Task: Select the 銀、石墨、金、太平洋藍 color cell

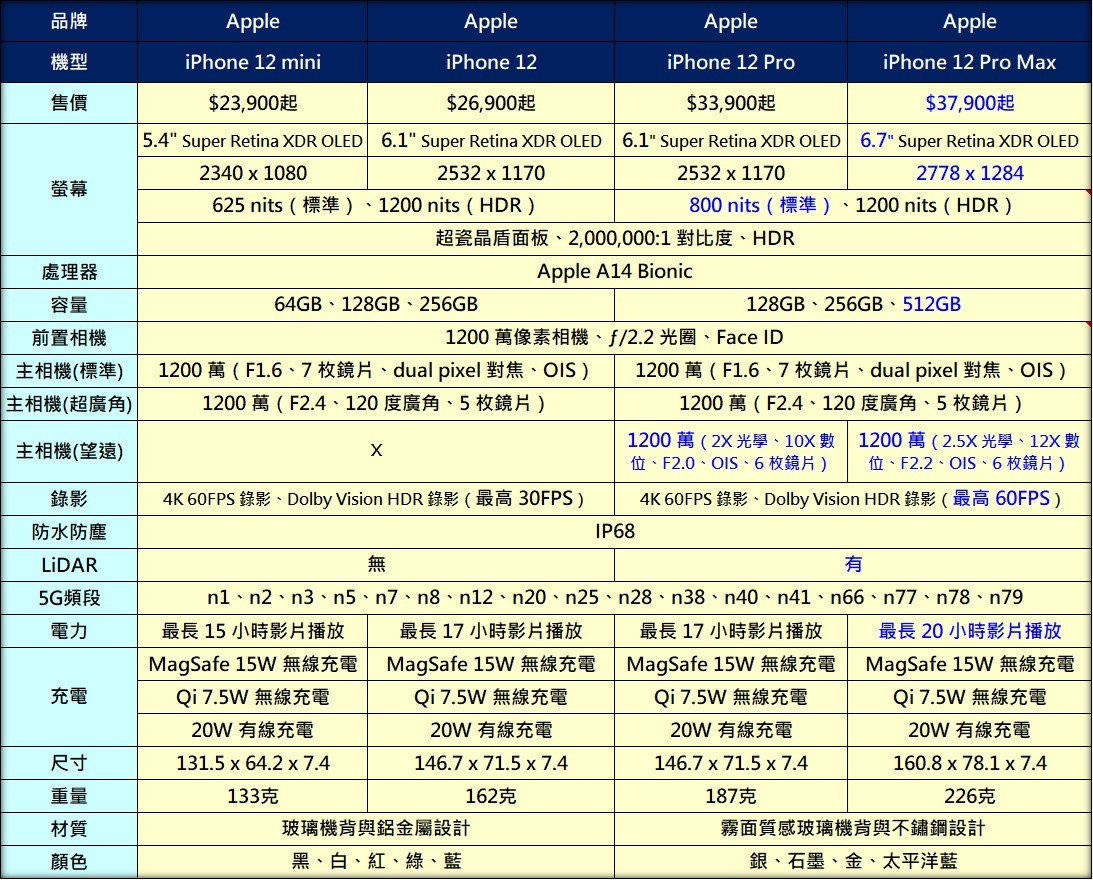Action: [x=853, y=862]
